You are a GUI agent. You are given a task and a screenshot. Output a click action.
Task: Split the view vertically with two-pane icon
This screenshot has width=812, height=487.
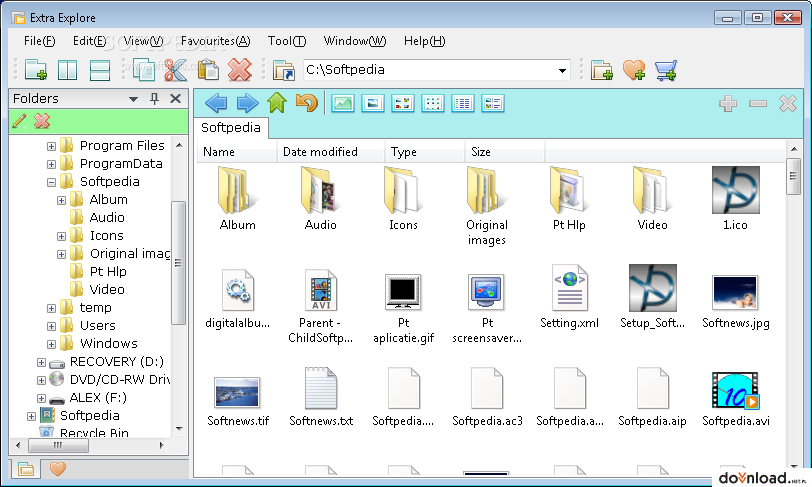click(67, 70)
